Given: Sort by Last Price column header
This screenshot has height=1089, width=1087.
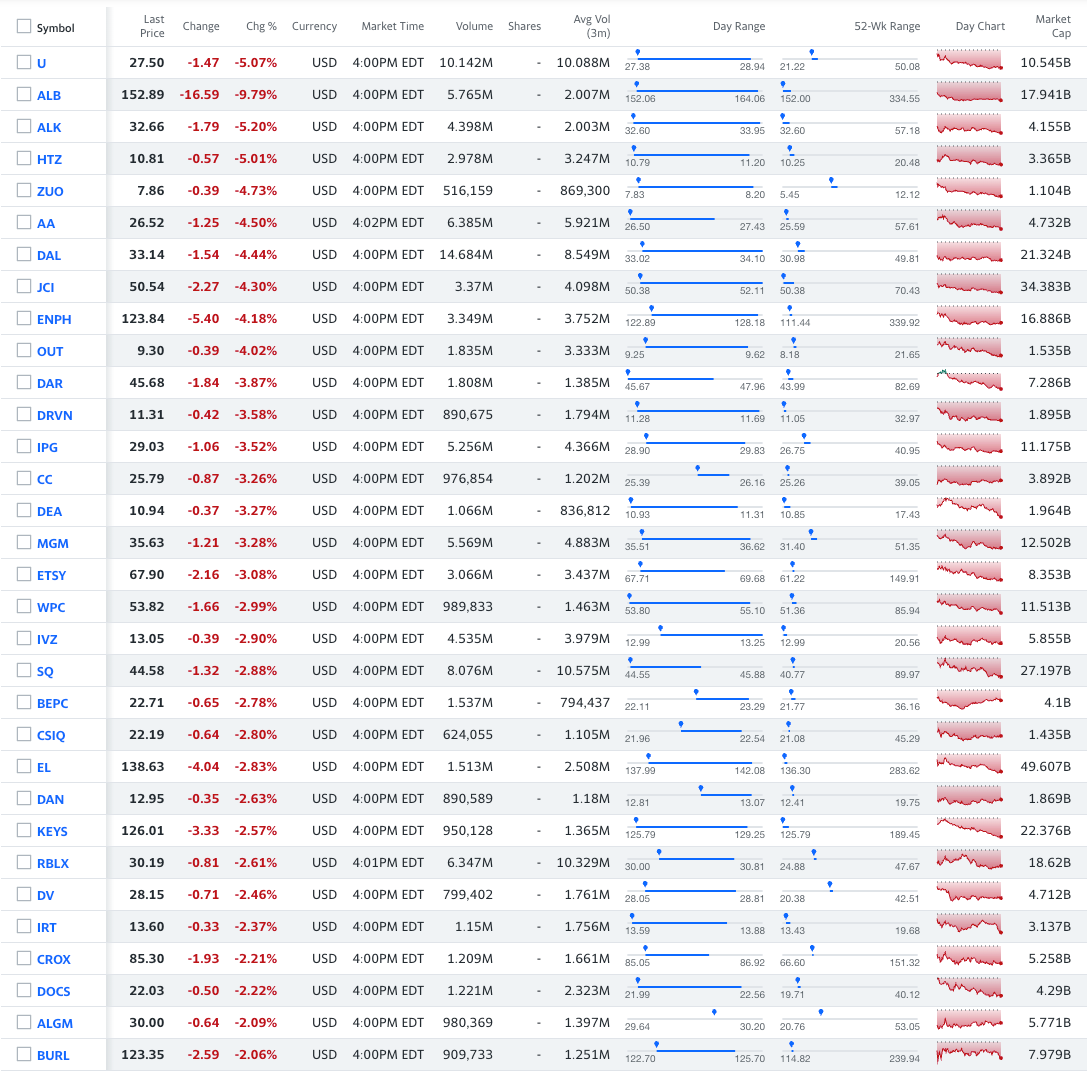Looking at the screenshot, I should [152, 26].
